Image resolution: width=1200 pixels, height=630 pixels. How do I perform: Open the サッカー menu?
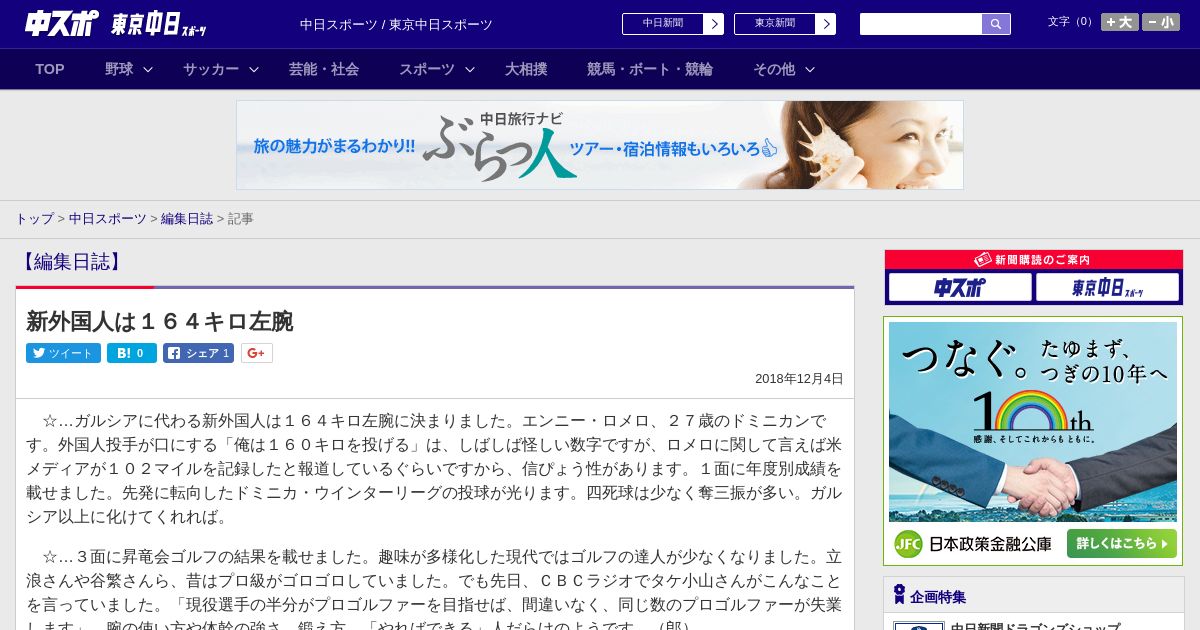[x=211, y=69]
